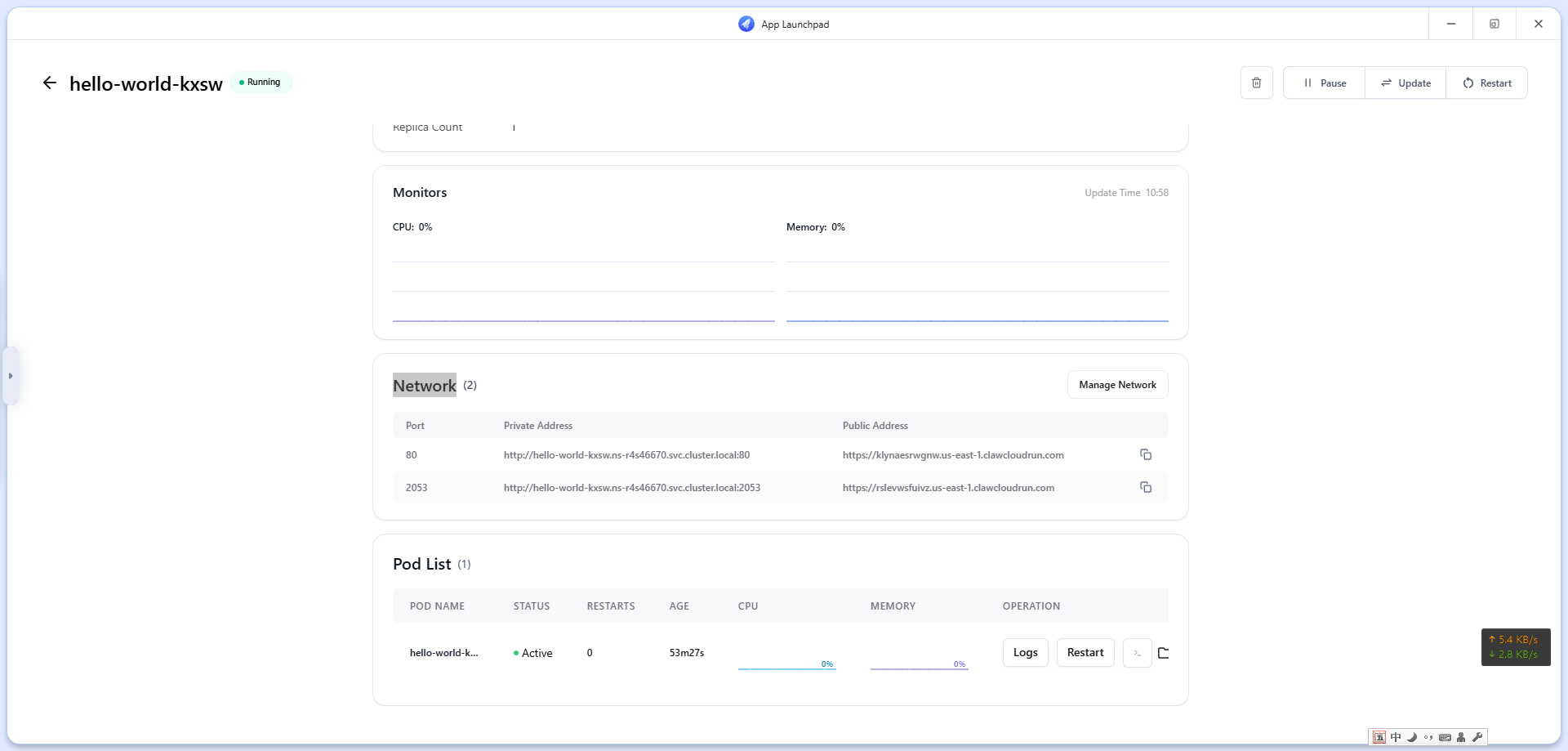The width and height of the screenshot is (1568, 751).
Task: Click the Network section heading
Action: tap(424, 386)
